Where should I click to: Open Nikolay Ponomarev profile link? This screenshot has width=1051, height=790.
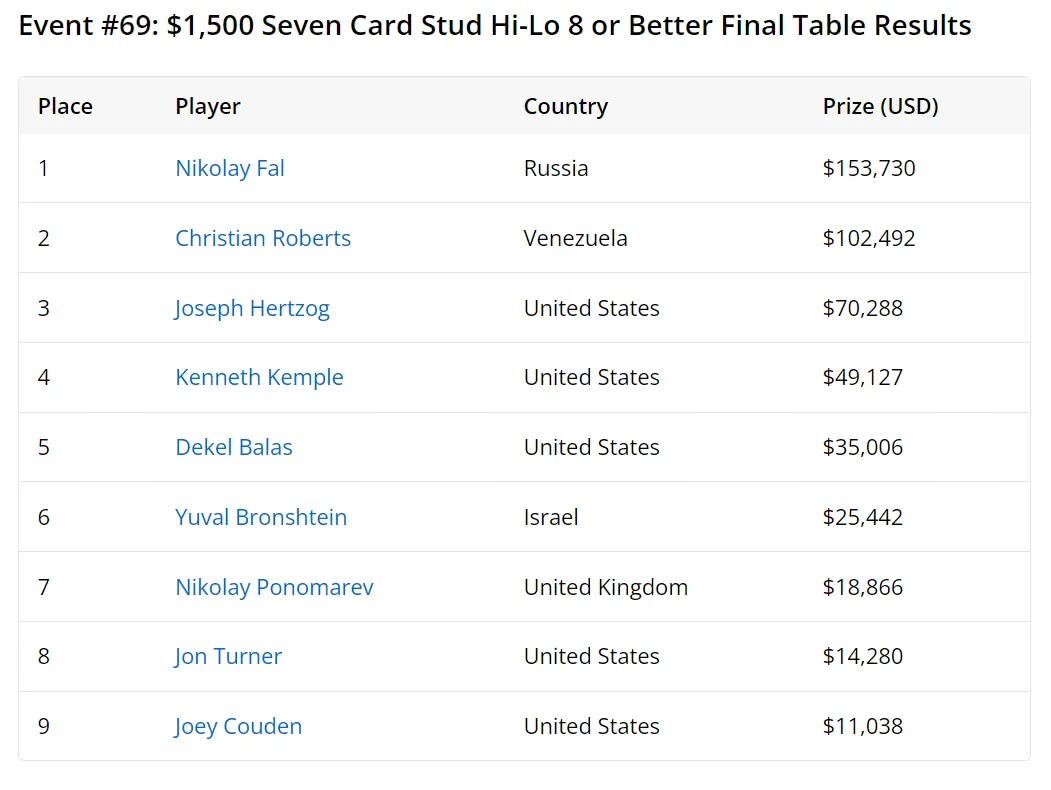click(x=274, y=587)
